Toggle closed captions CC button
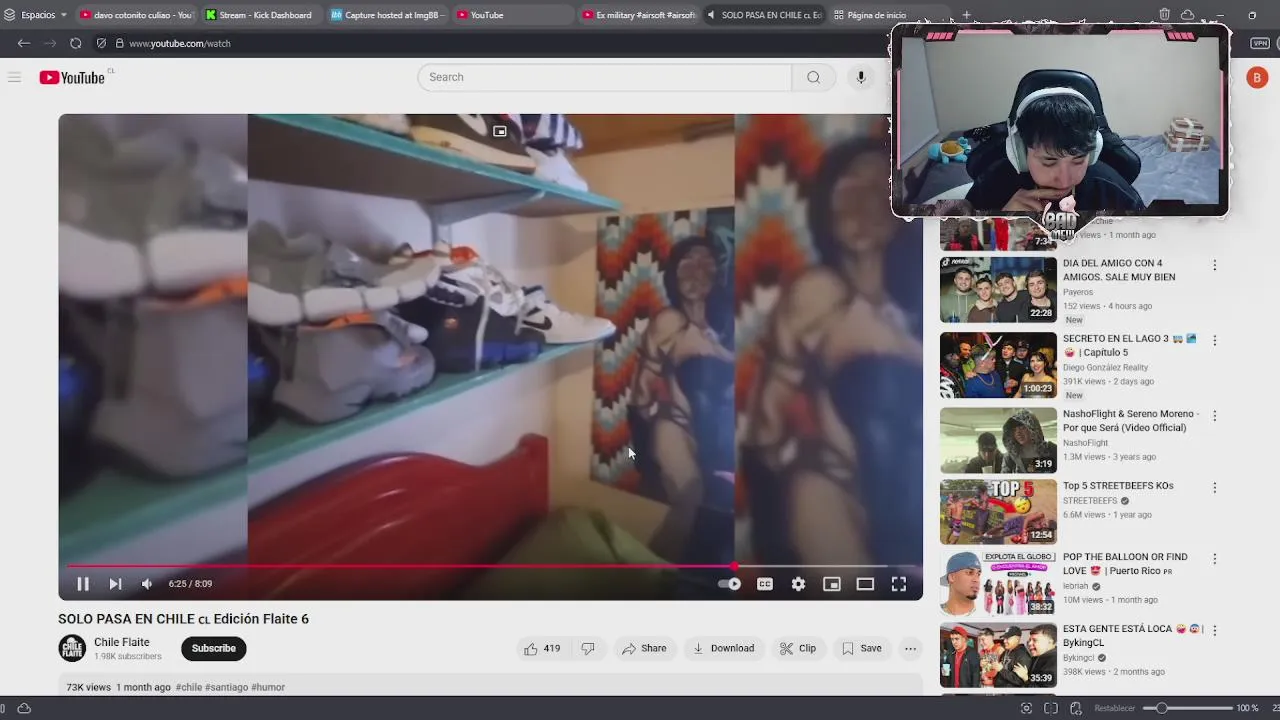The height and width of the screenshot is (720, 1280). coord(765,584)
